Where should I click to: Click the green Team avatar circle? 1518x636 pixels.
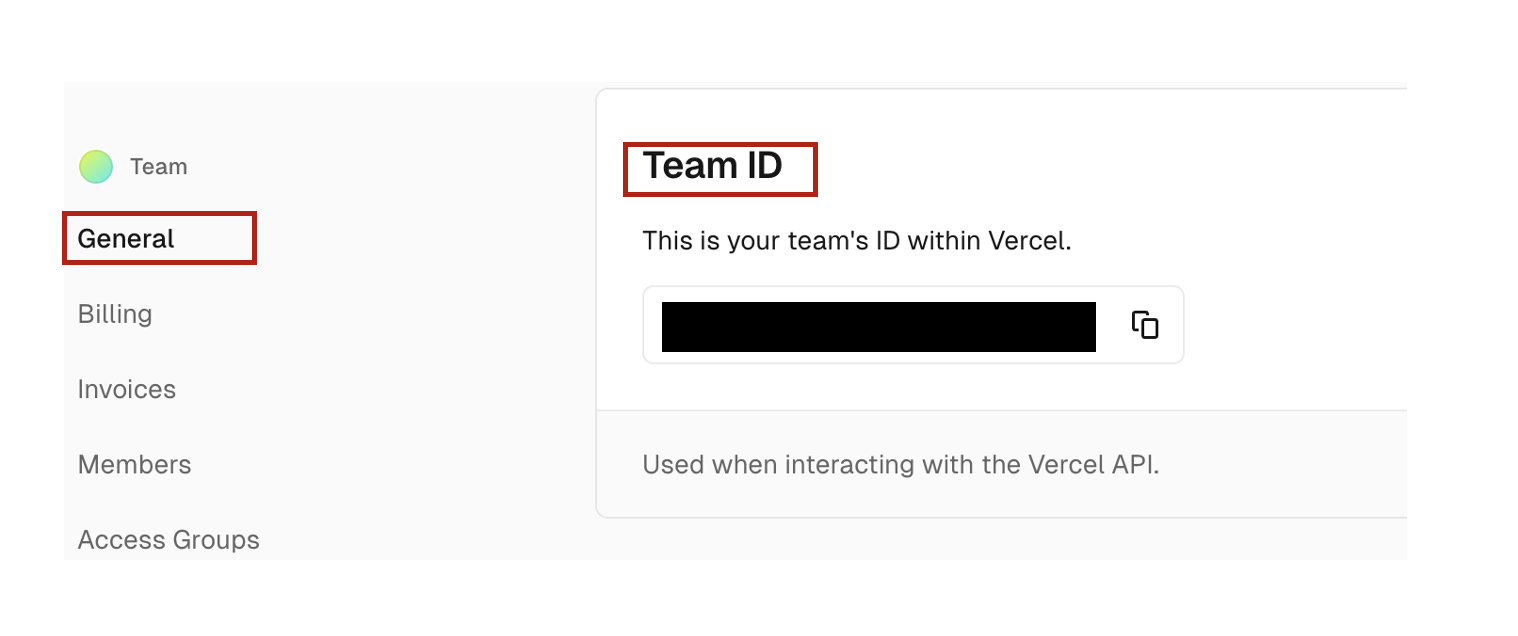click(95, 166)
